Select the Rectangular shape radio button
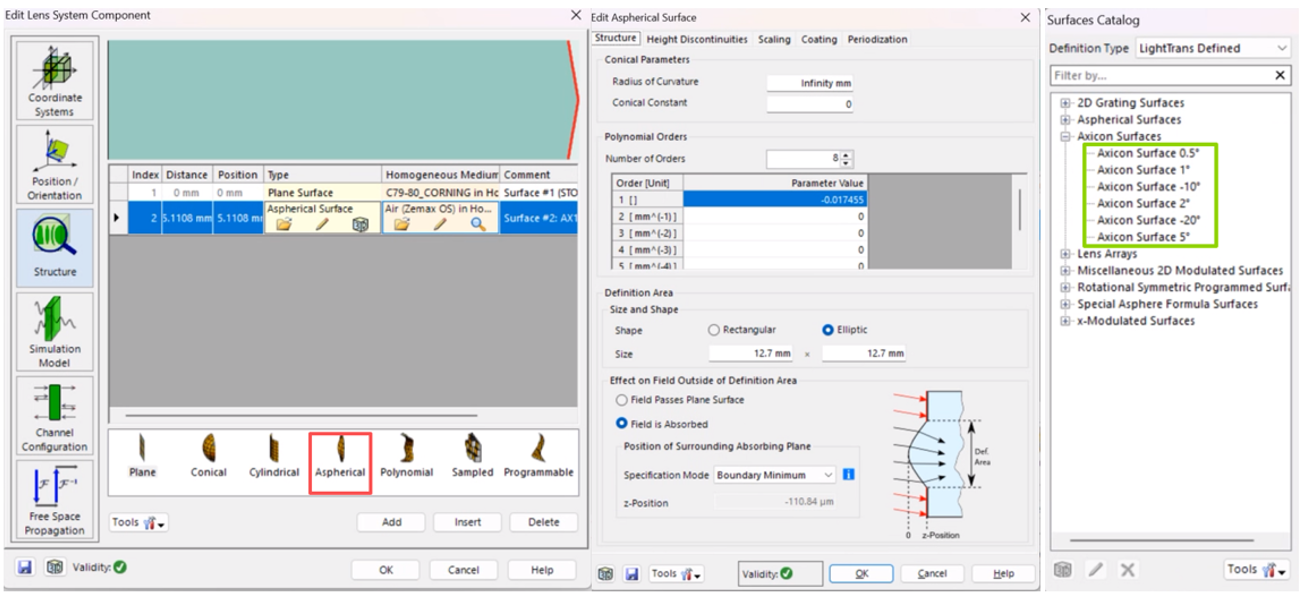This screenshot has height=598, width=1304. click(x=714, y=330)
